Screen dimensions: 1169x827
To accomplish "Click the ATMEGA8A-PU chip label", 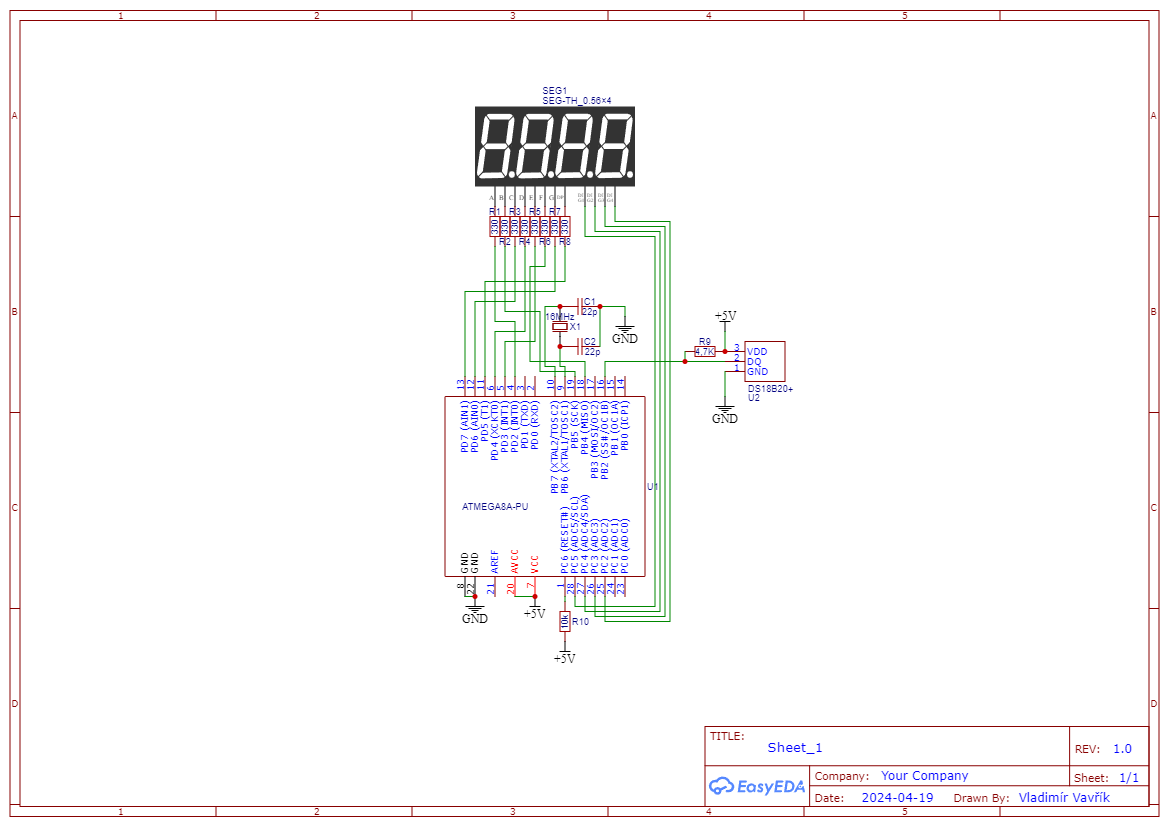I will coord(495,507).
